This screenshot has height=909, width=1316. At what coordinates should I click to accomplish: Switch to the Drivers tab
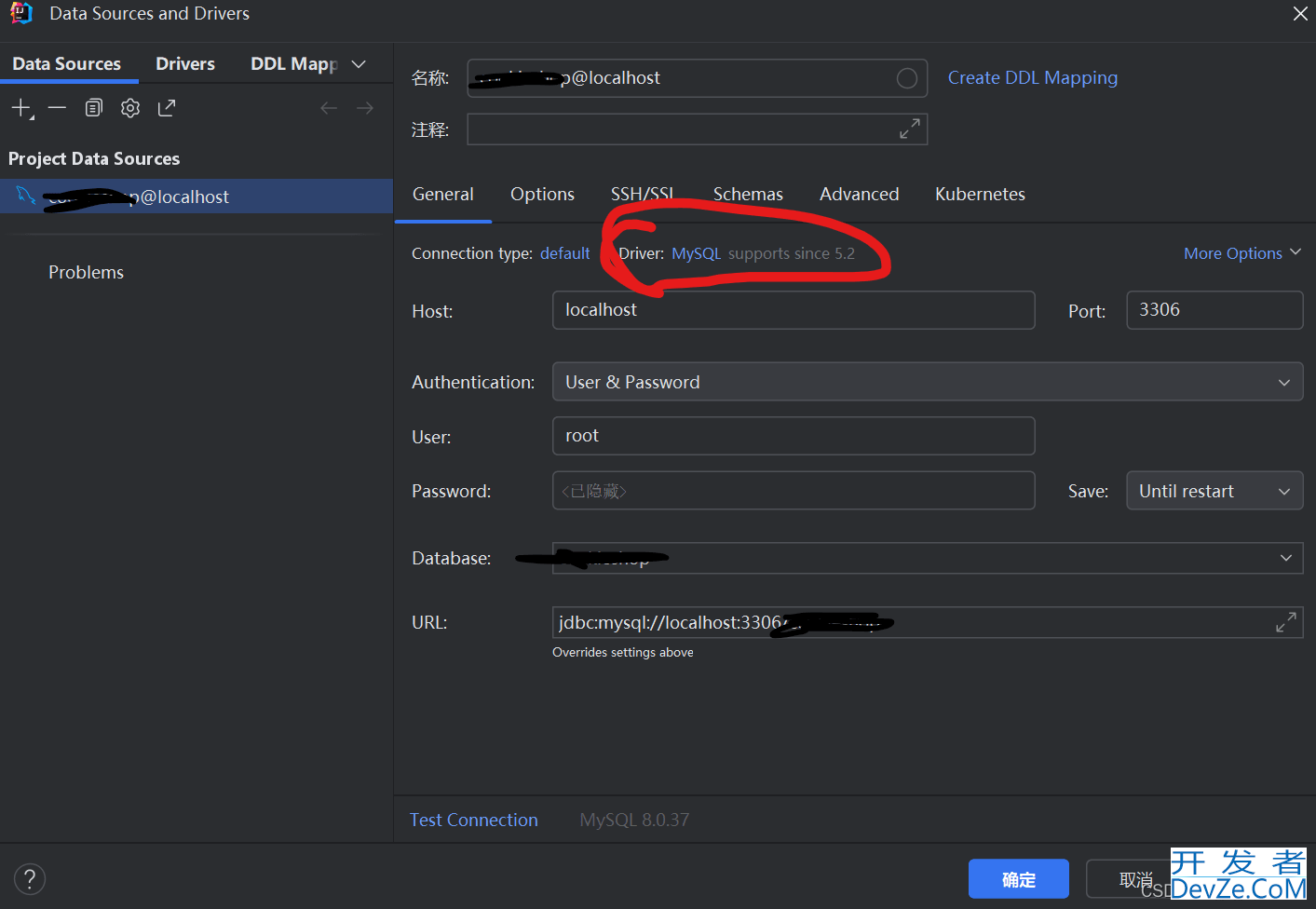(x=185, y=63)
